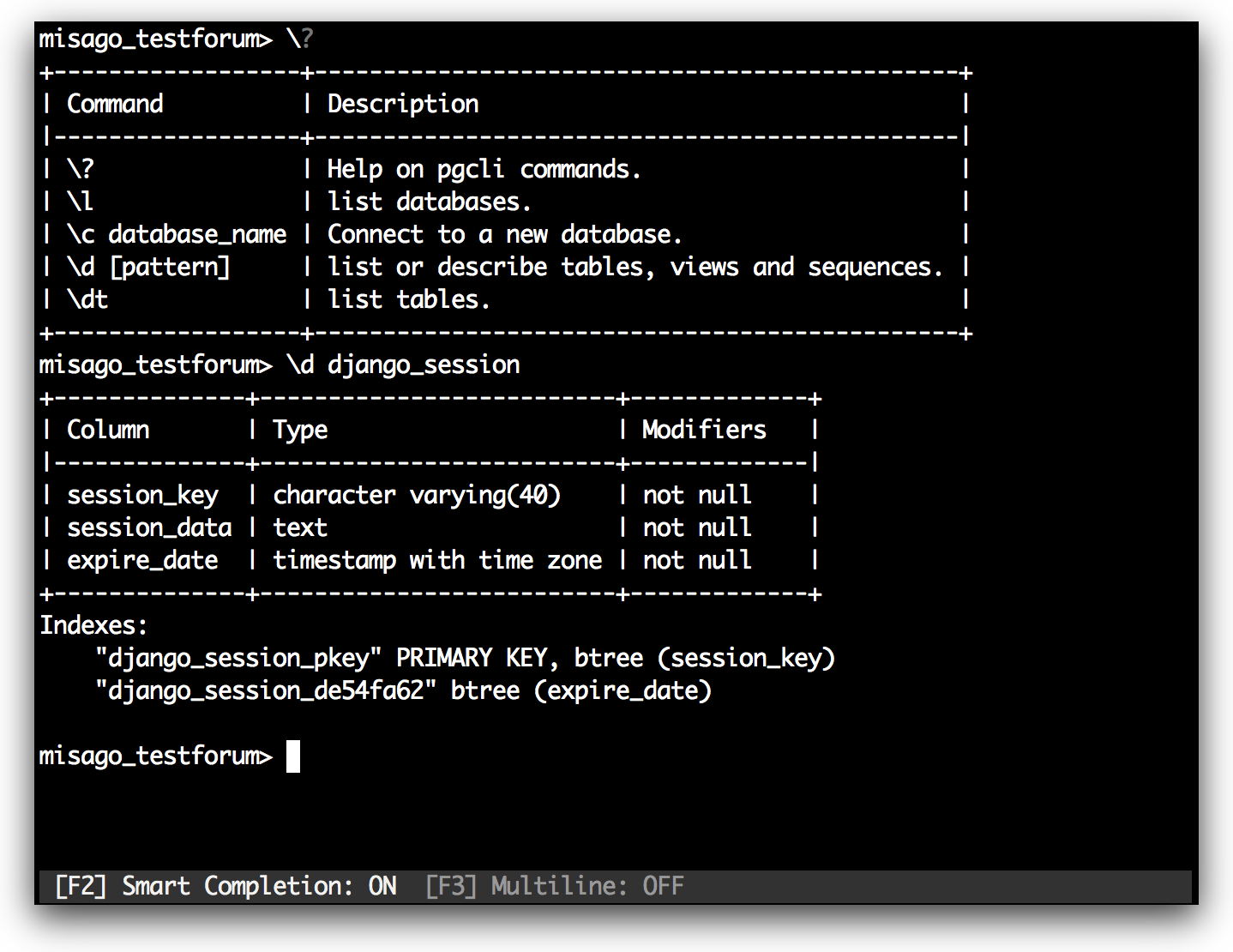
Task: Click "django_session_pkey" index name
Action: (238, 658)
